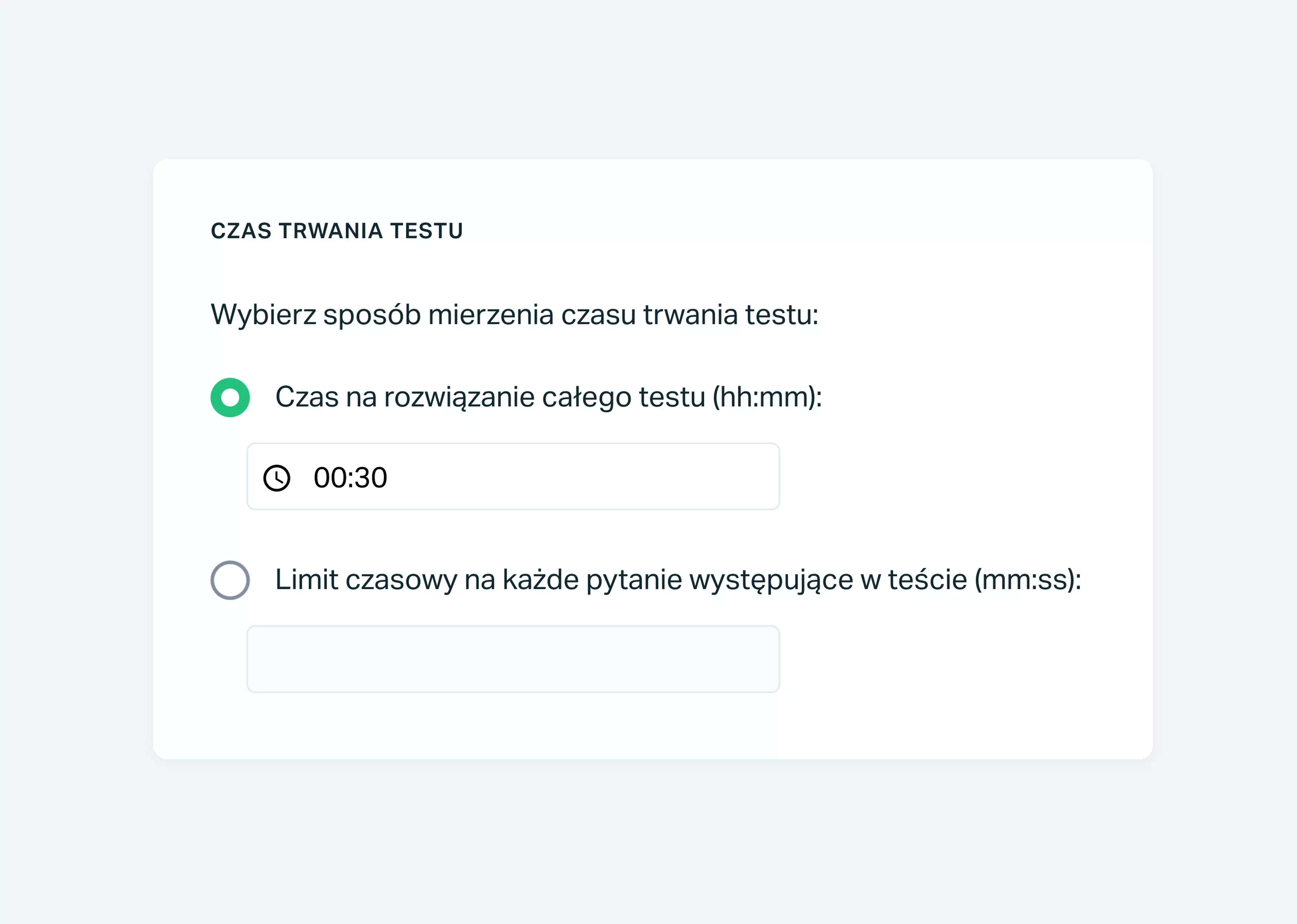Click the 00:30 value text
Viewport: 1297px width, 924px height.
click(x=350, y=477)
